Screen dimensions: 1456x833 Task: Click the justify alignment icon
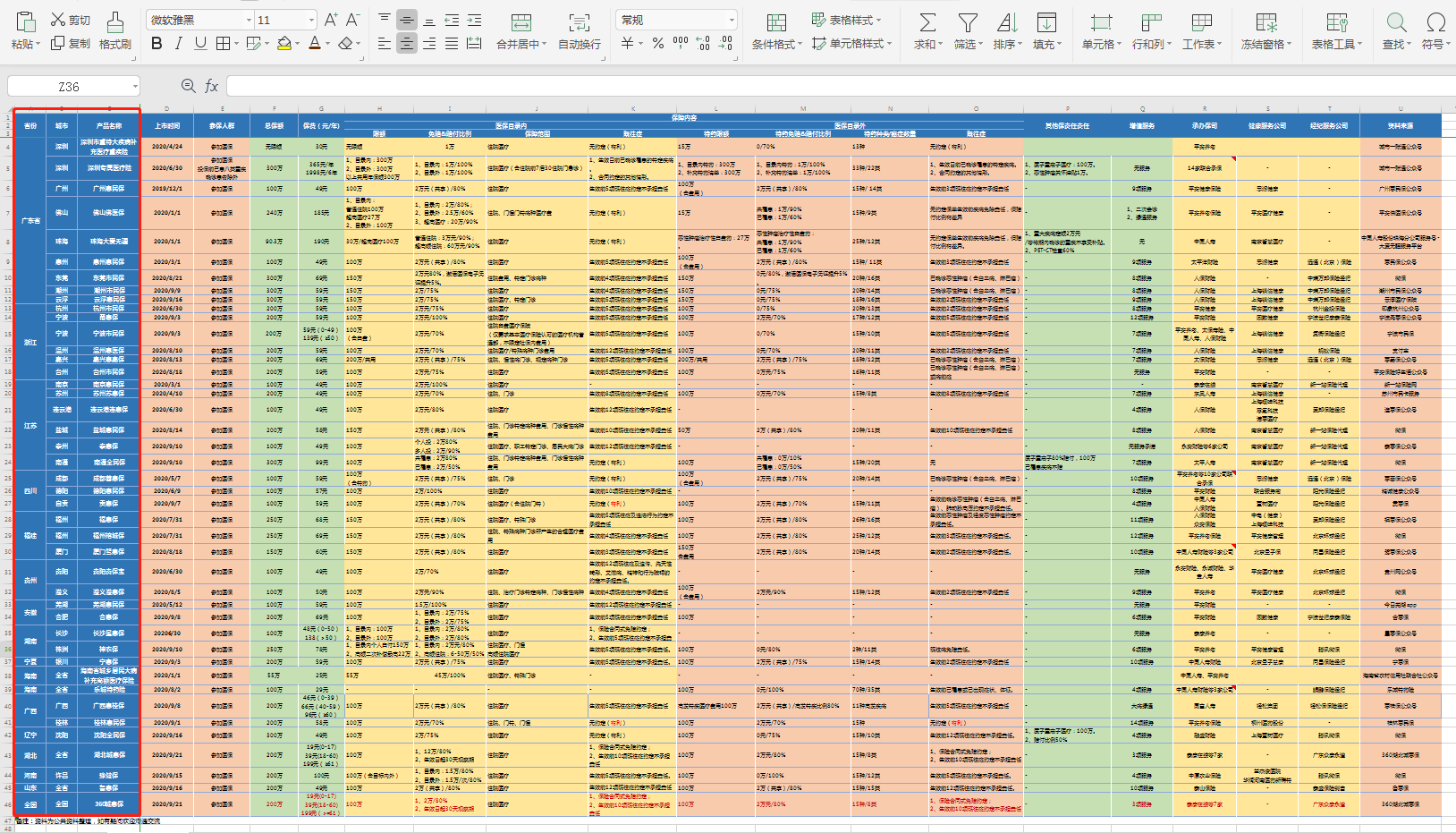[x=452, y=43]
